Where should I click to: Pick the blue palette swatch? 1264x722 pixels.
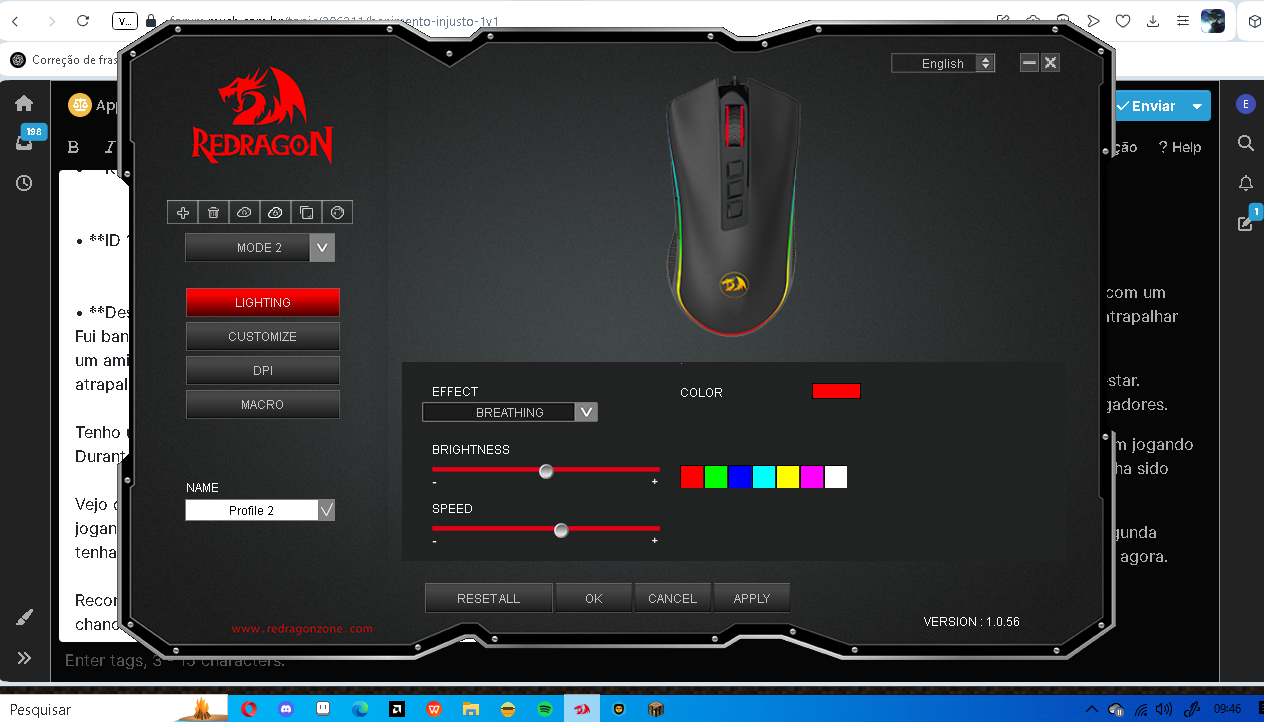[740, 477]
